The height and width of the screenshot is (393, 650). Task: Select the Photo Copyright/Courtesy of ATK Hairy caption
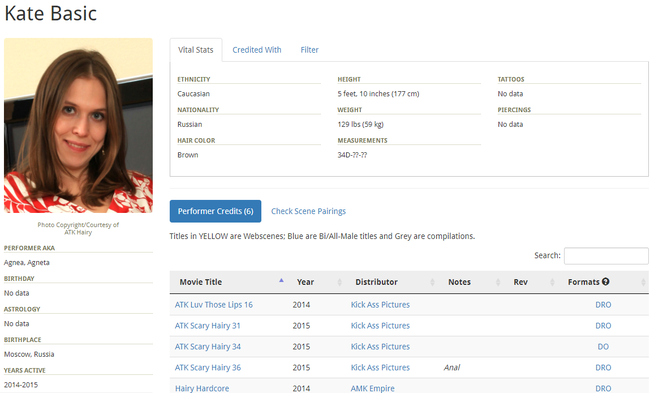[x=78, y=228]
